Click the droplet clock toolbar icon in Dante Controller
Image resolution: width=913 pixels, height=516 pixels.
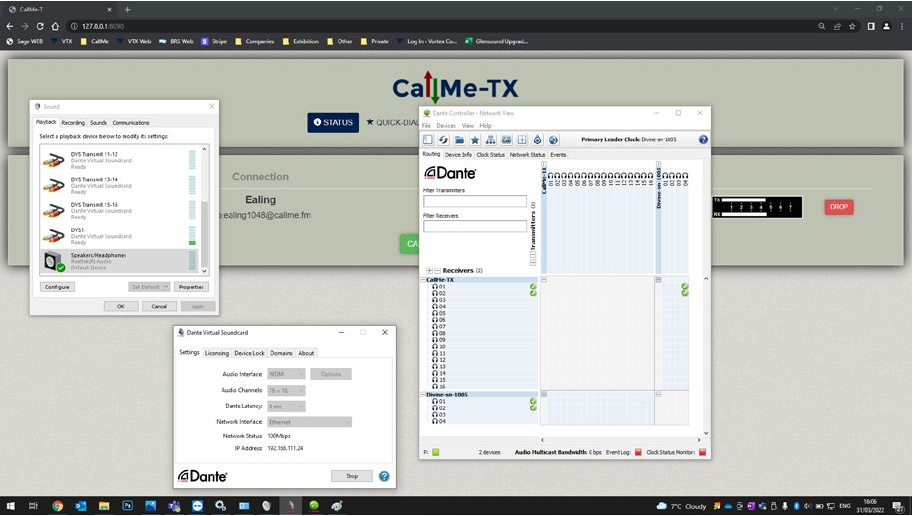(537, 140)
